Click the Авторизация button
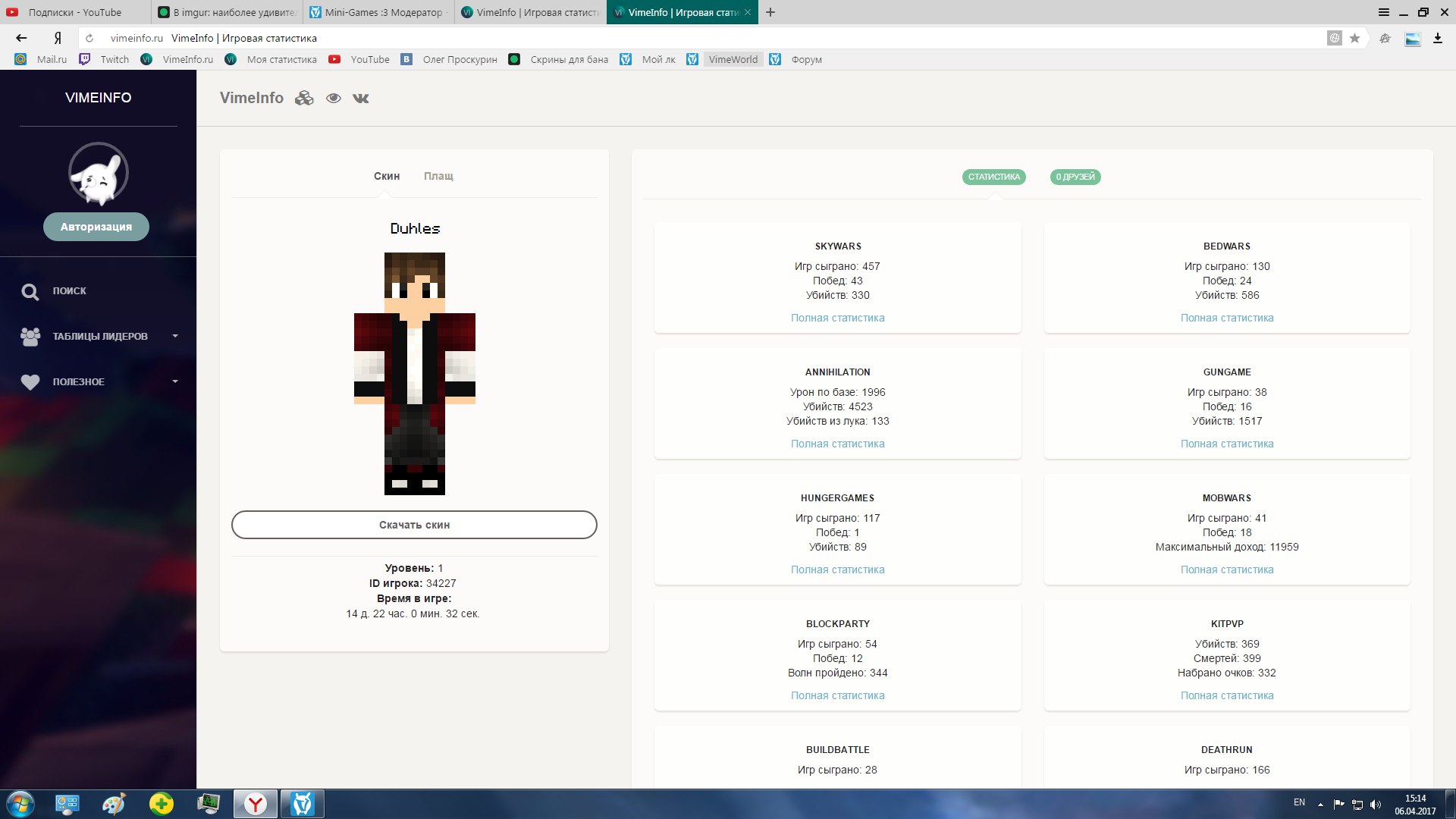This screenshot has height=819, width=1456. coord(96,227)
